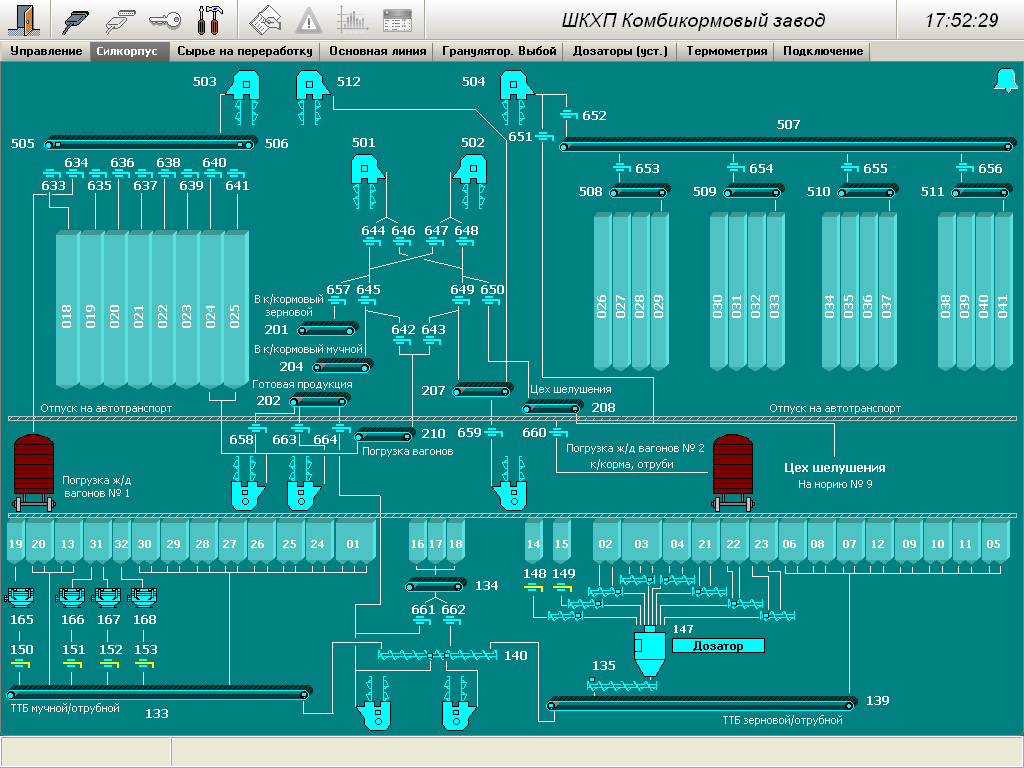Click the Цех шелушения На норию № 9 link

tap(834, 474)
